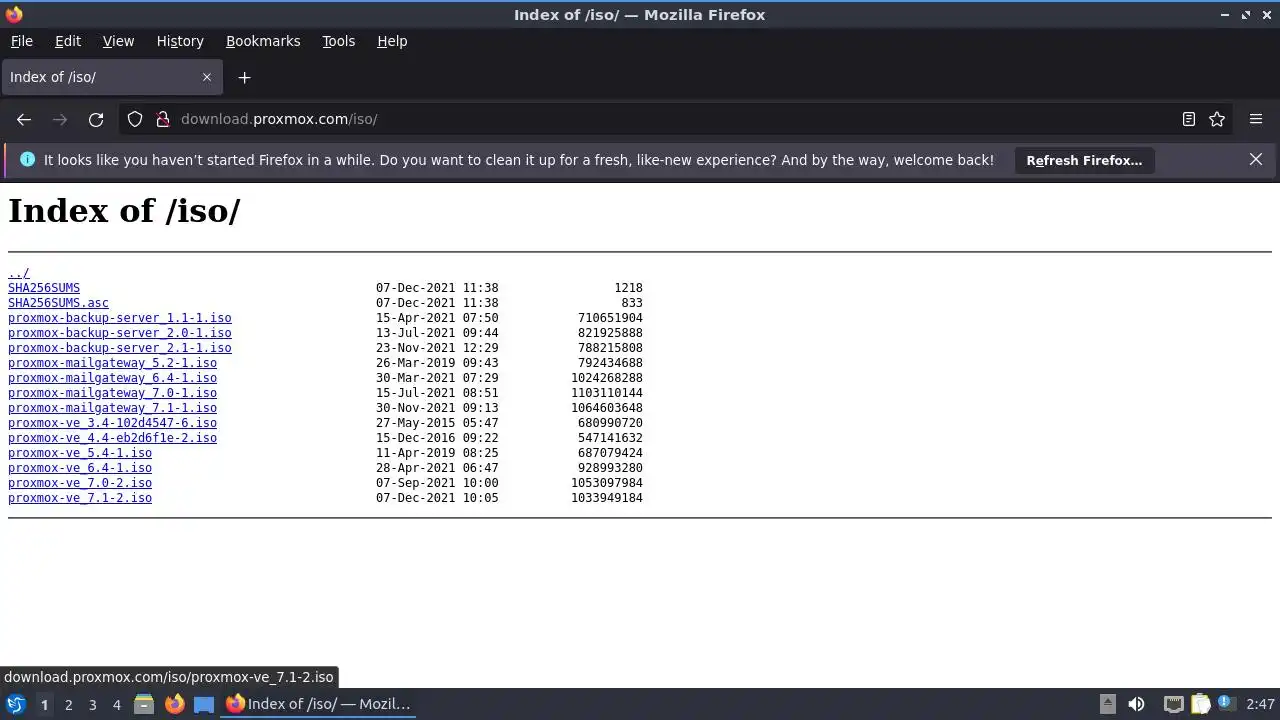Download proxmox-ve_3.4-102d4547-6.iso
1280x720 pixels.
pyautogui.click(x=112, y=423)
